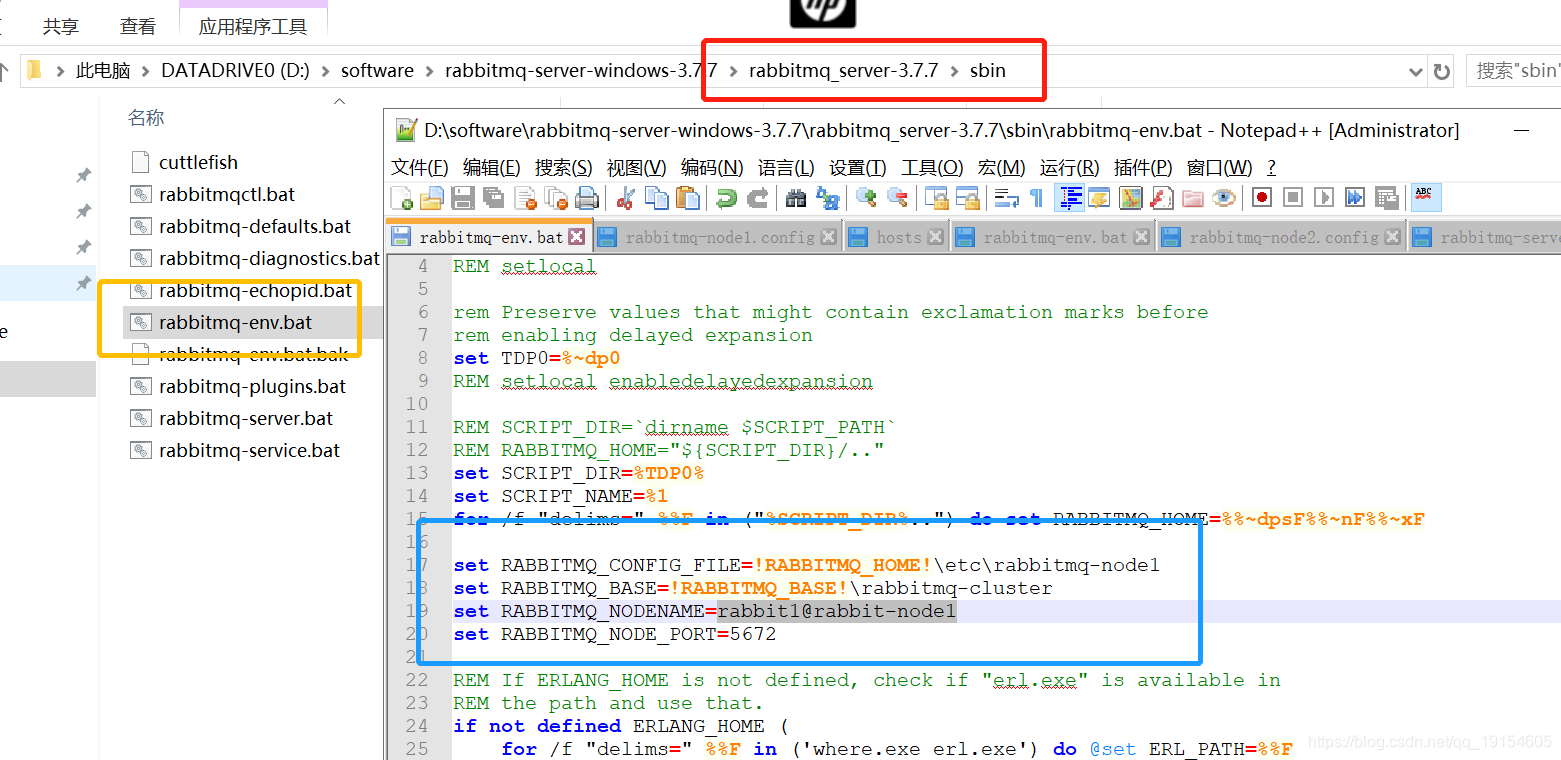Expand chevron right of software breadcrumb
The width and height of the screenshot is (1561, 760).
coord(430,71)
